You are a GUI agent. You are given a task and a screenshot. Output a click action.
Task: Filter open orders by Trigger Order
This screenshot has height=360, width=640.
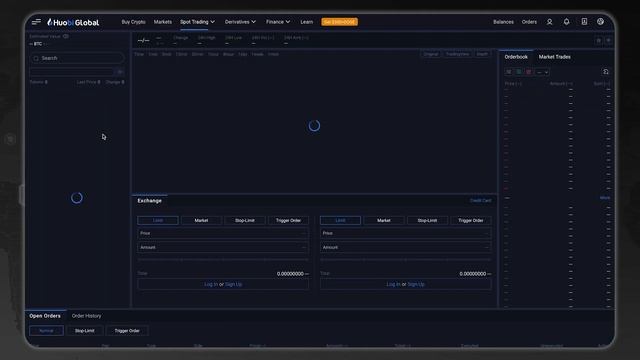click(x=127, y=331)
